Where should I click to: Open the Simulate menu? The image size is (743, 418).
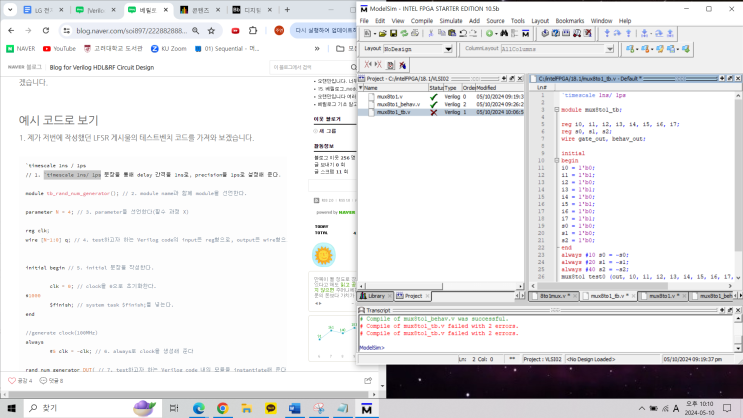coord(453,20)
